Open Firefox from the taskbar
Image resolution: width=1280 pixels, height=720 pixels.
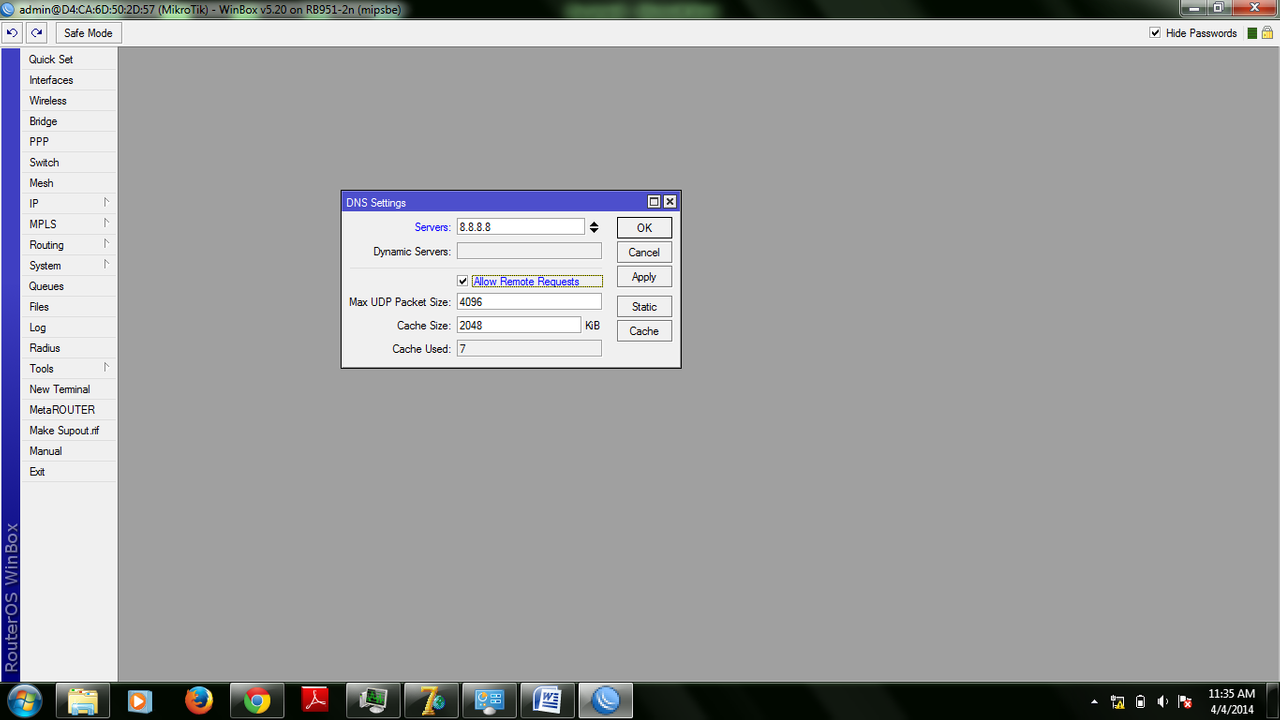pos(199,702)
